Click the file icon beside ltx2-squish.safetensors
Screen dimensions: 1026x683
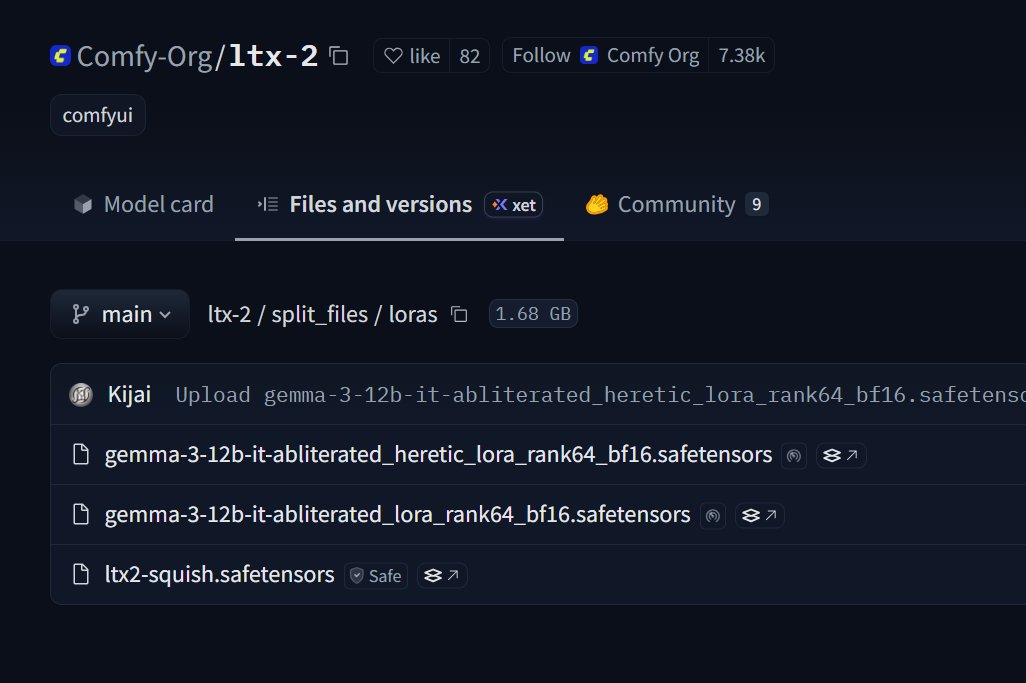coord(80,574)
